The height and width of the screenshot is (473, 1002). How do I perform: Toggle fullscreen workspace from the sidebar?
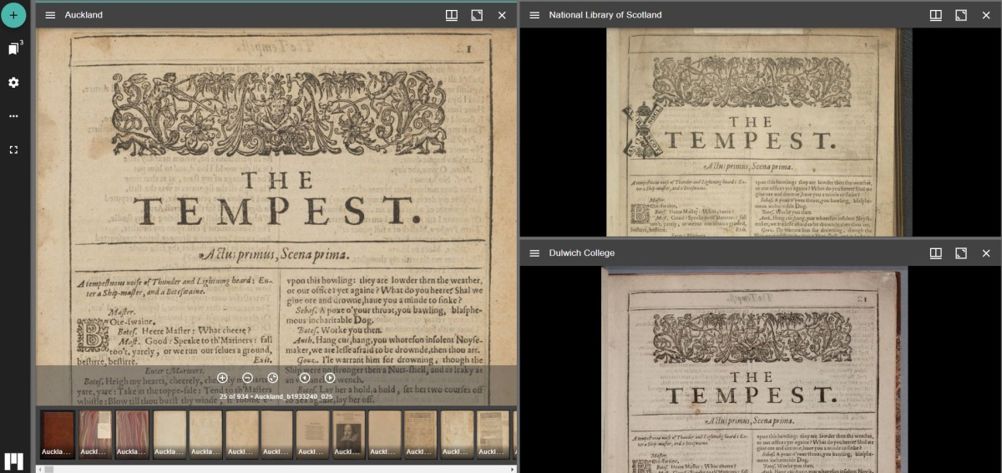click(13, 150)
